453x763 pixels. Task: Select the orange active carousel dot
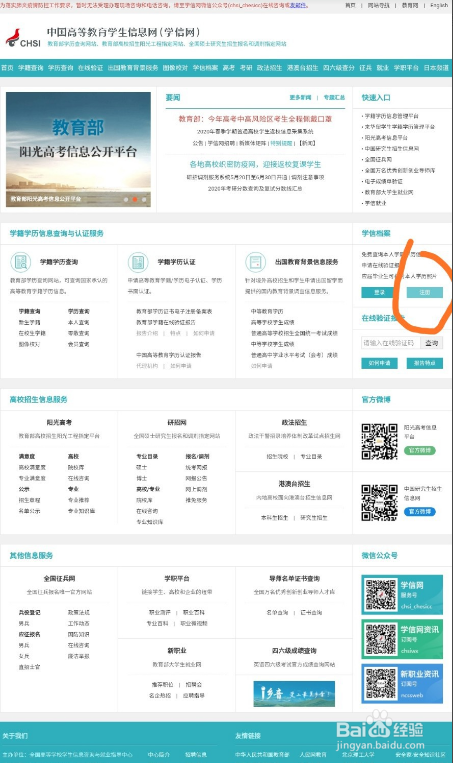coord(135,200)
